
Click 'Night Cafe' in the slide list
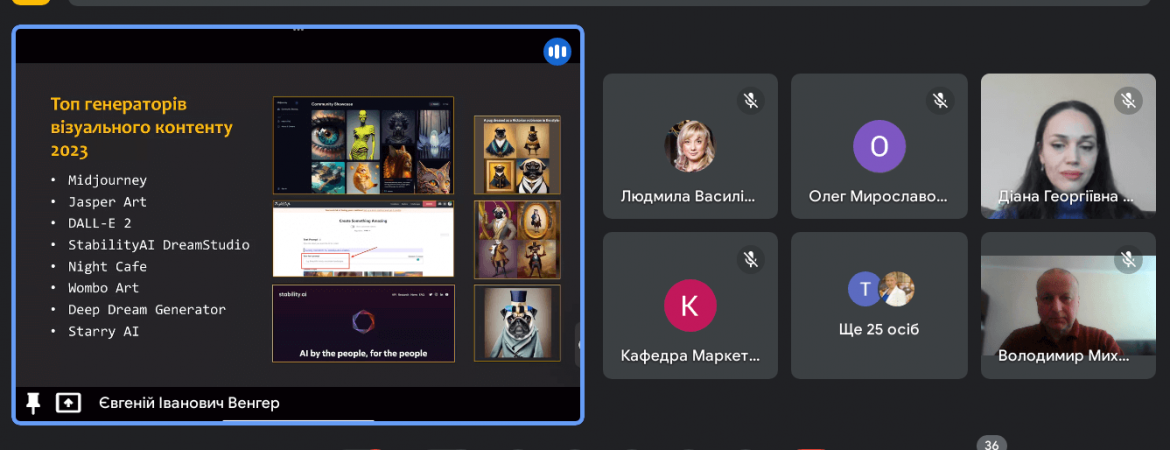[107, 266]
